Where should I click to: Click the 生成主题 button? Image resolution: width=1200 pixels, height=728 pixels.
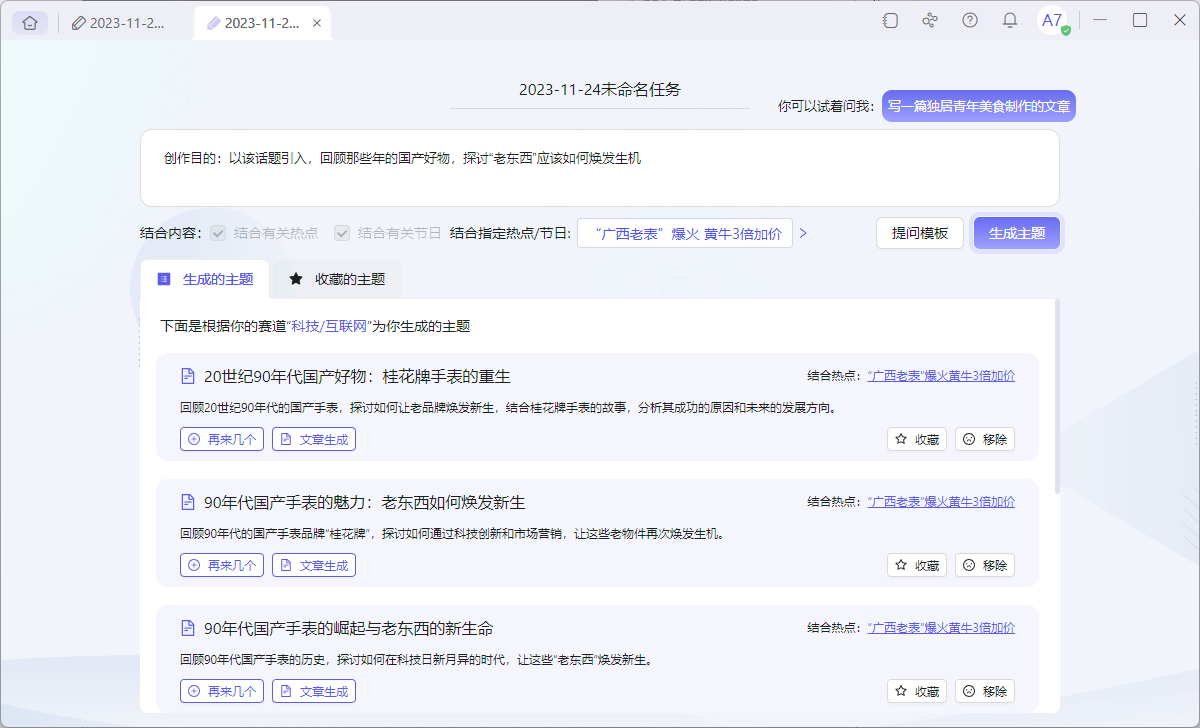tap(1016, 232)
